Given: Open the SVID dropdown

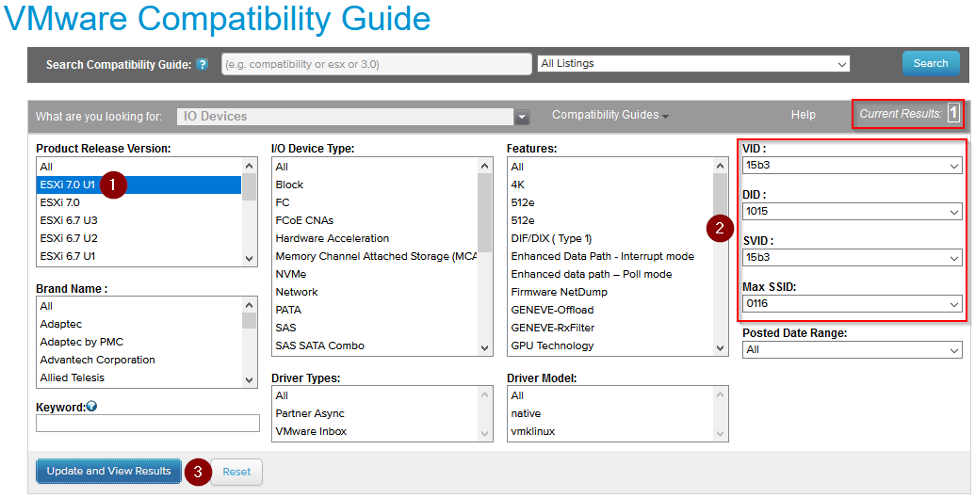Looking at the screenshot, I should point(852,257).
